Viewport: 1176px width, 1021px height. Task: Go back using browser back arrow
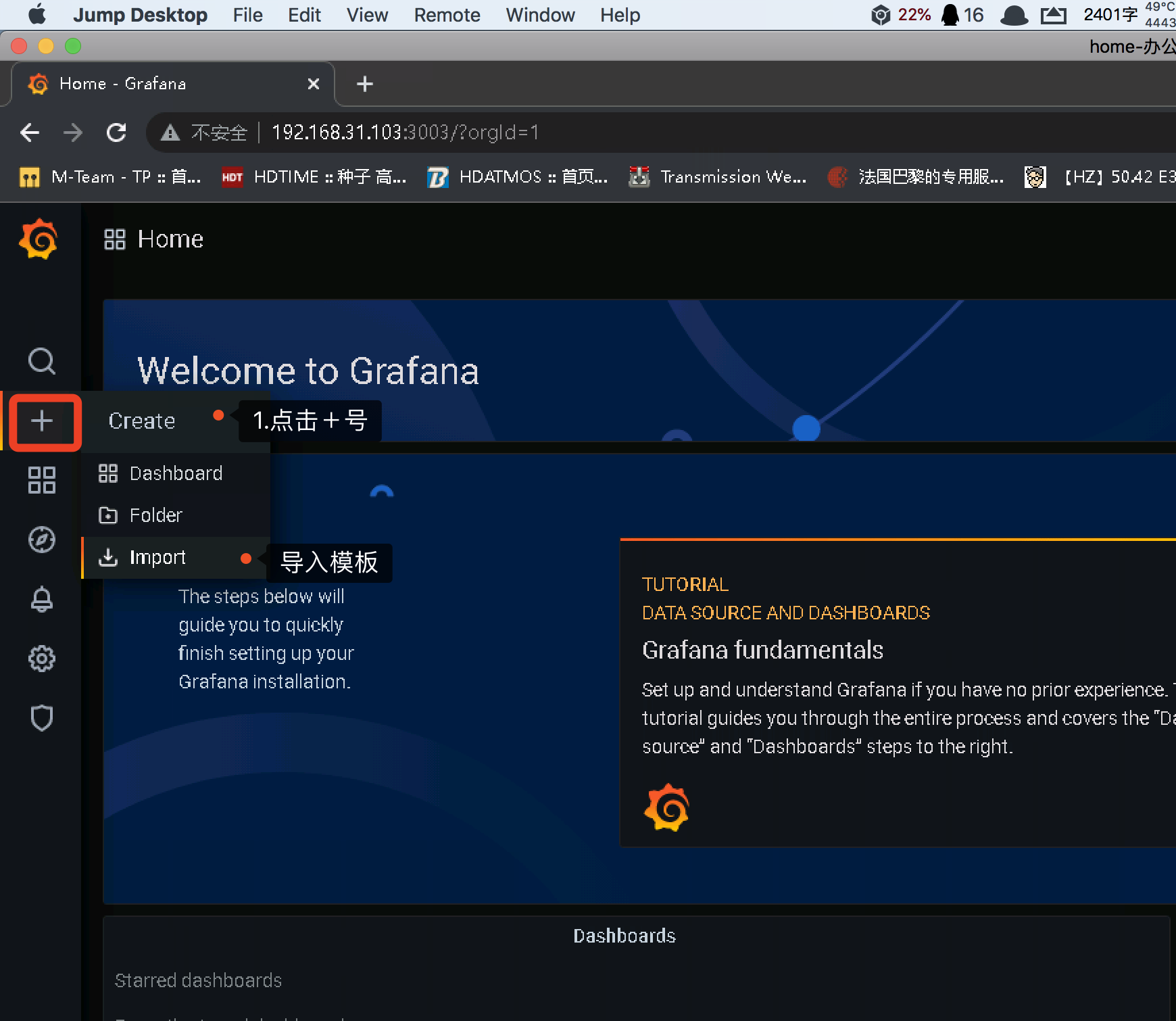tap(30, 133)
